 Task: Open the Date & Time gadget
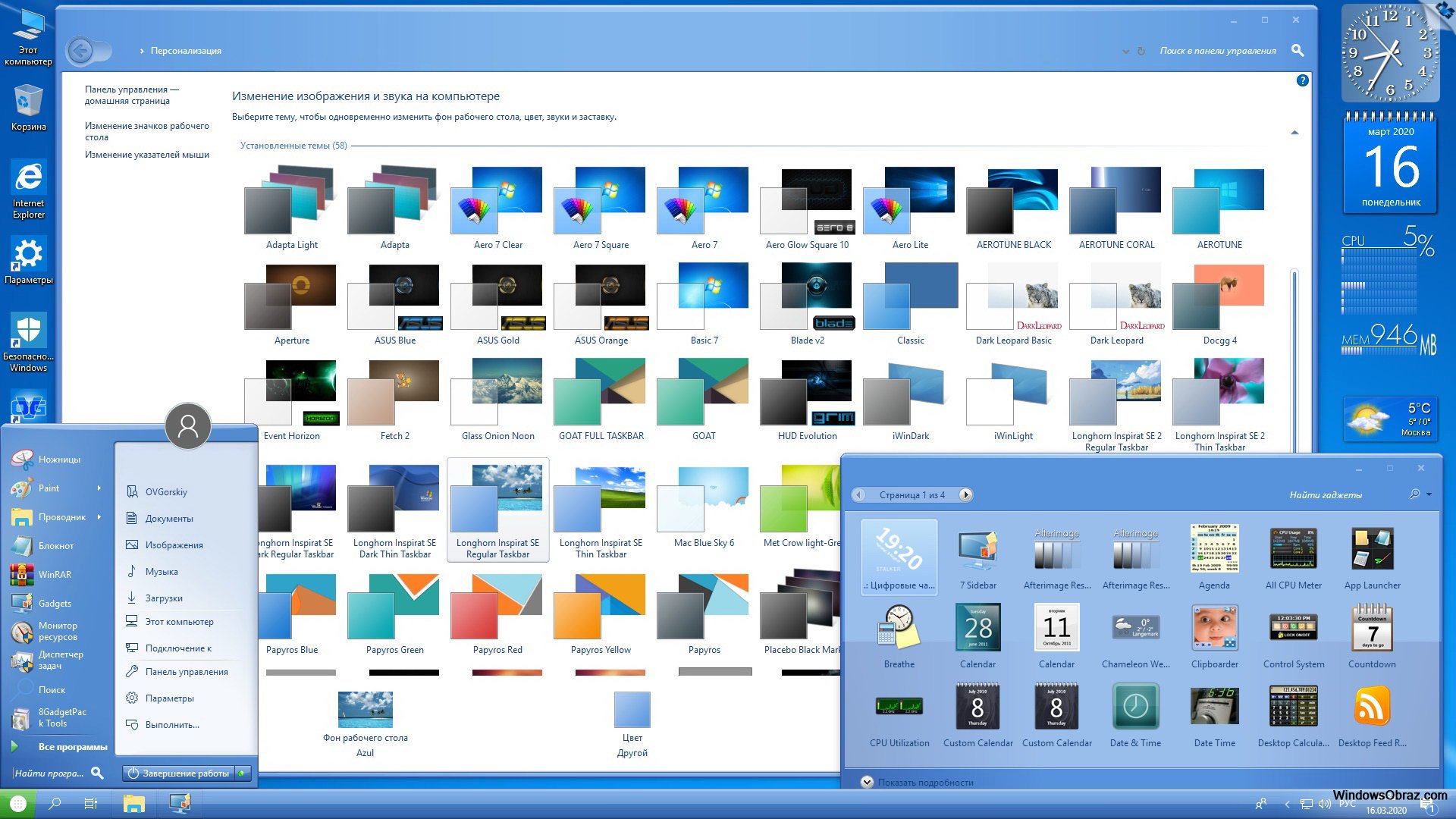(x=1135, y=707)
